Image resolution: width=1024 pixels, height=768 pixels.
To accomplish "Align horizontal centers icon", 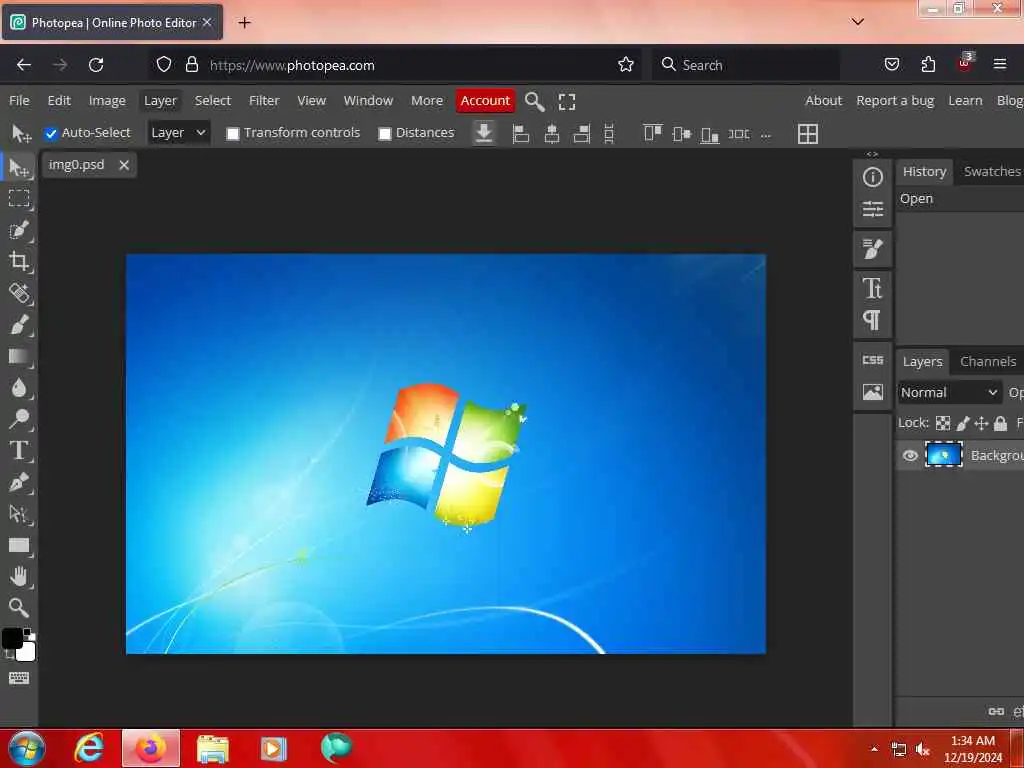I will point(552,134).
